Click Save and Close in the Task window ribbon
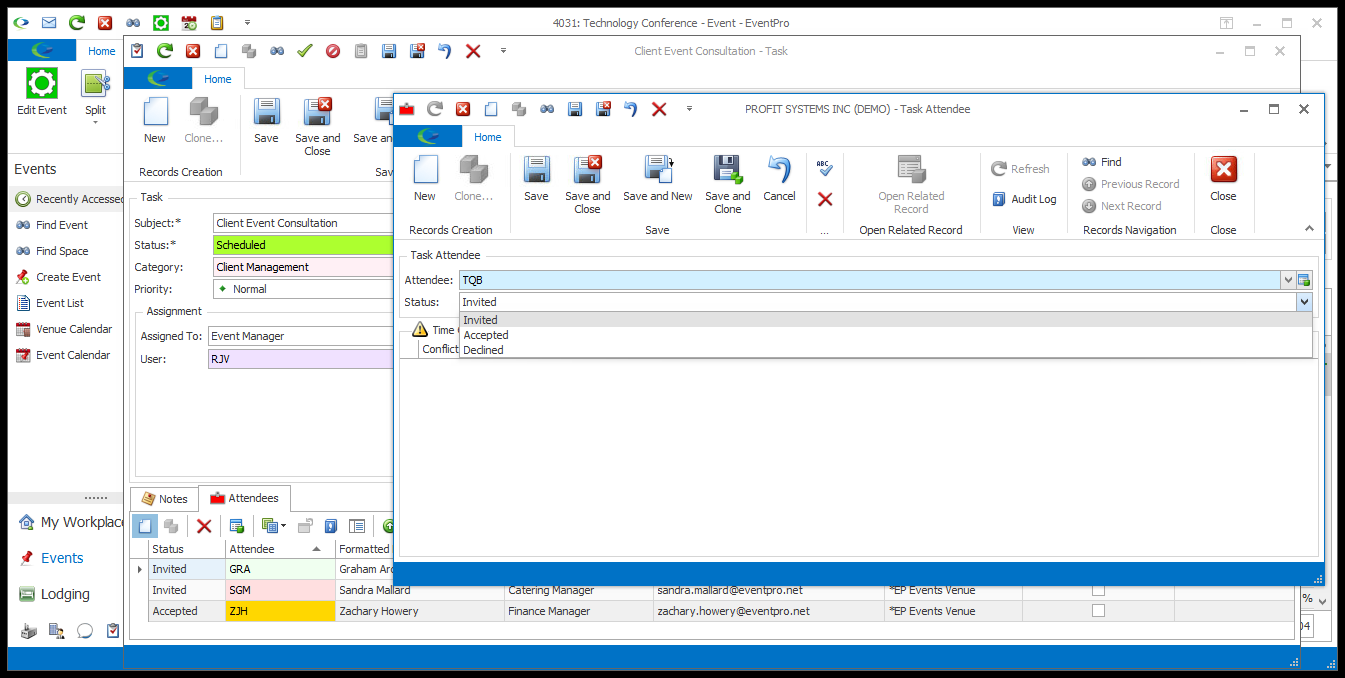 [317, 126]
